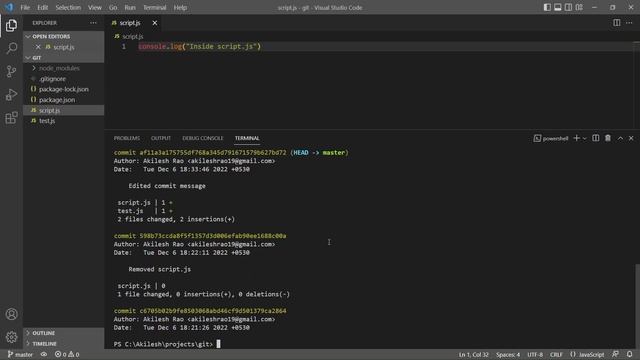Image resolution: width=640 pixels, height=360 pixels.
Task: Click the terminal vertical scrollbar
Action: click(637, 306)
